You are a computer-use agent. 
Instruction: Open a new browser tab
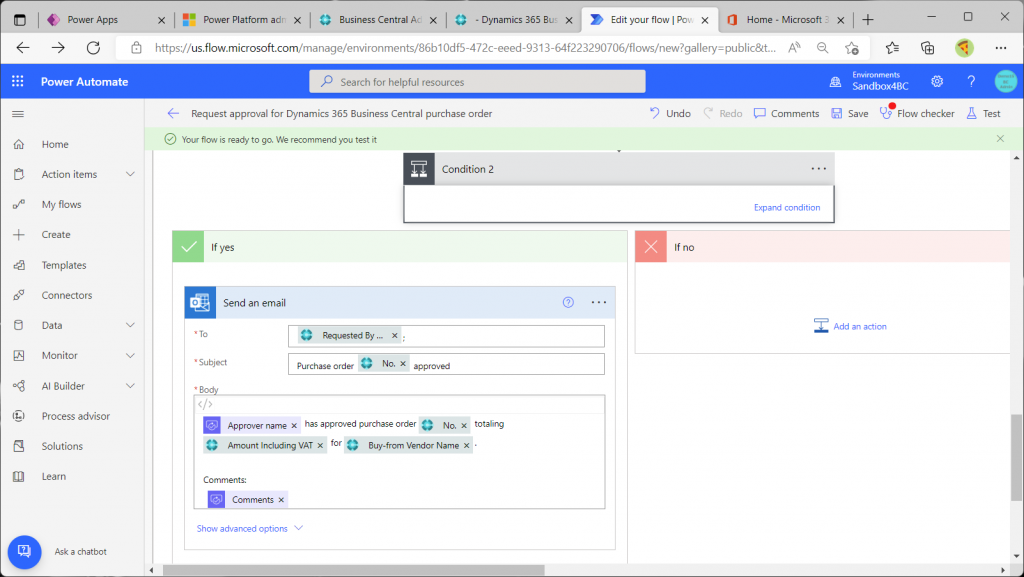868,20
